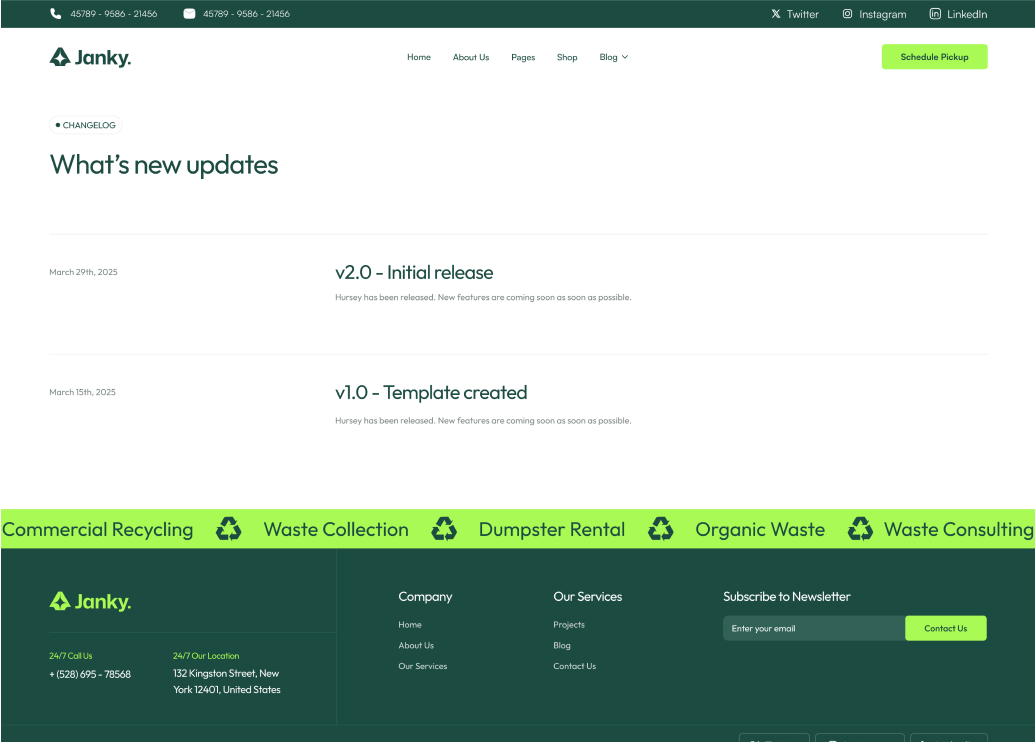
Task: Open the Pages menu item
Action: coord(523,57)
